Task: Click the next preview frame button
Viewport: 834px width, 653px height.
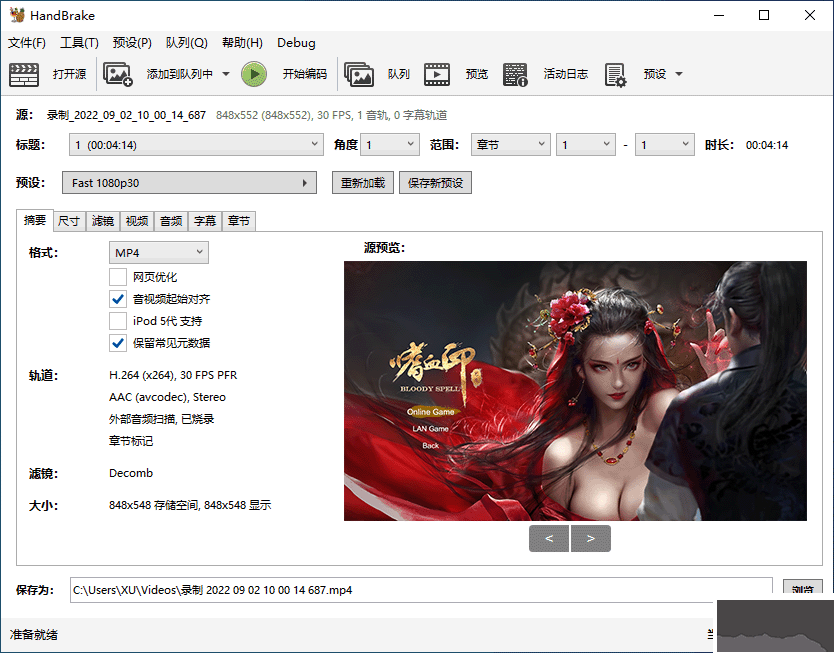Action: (590, 539)
